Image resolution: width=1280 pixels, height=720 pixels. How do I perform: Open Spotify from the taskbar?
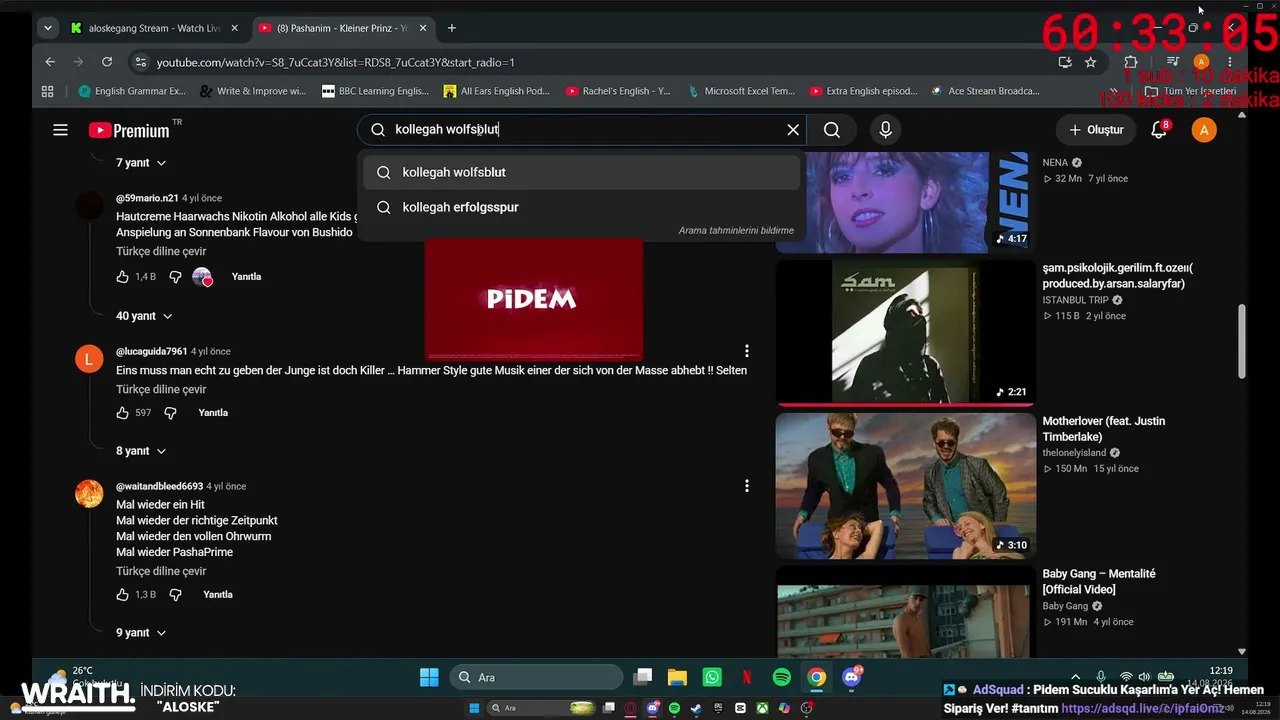(x=782, y=678)
